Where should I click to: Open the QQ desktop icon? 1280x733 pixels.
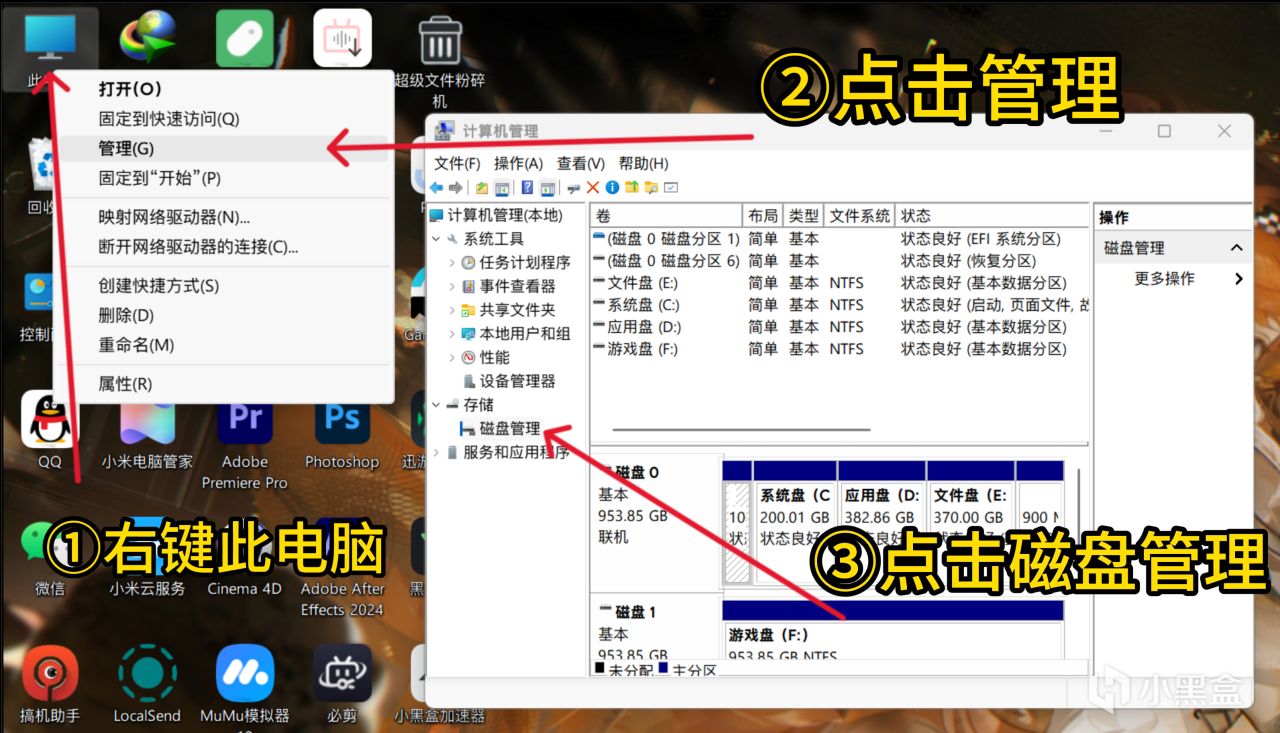coord(49,430)
